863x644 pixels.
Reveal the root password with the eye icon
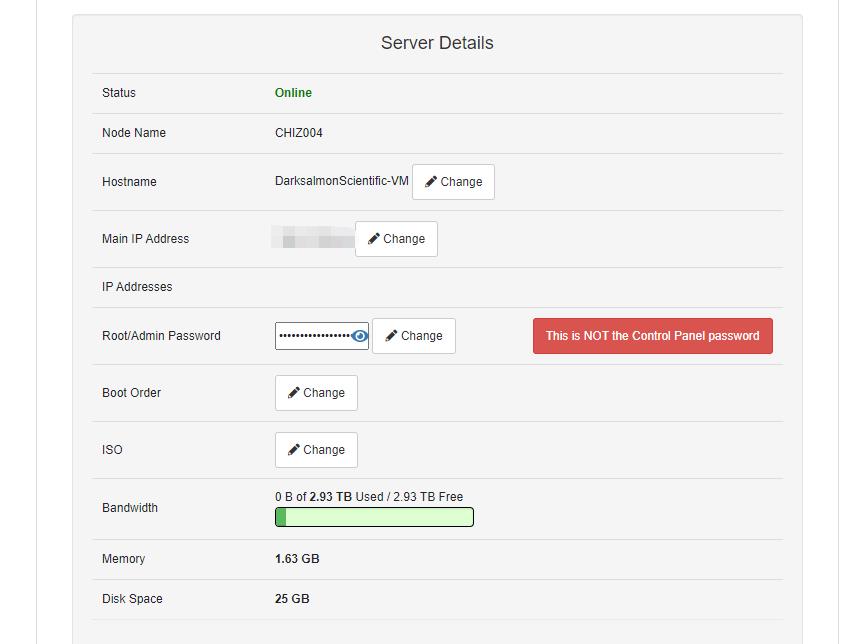click(360, 336)
